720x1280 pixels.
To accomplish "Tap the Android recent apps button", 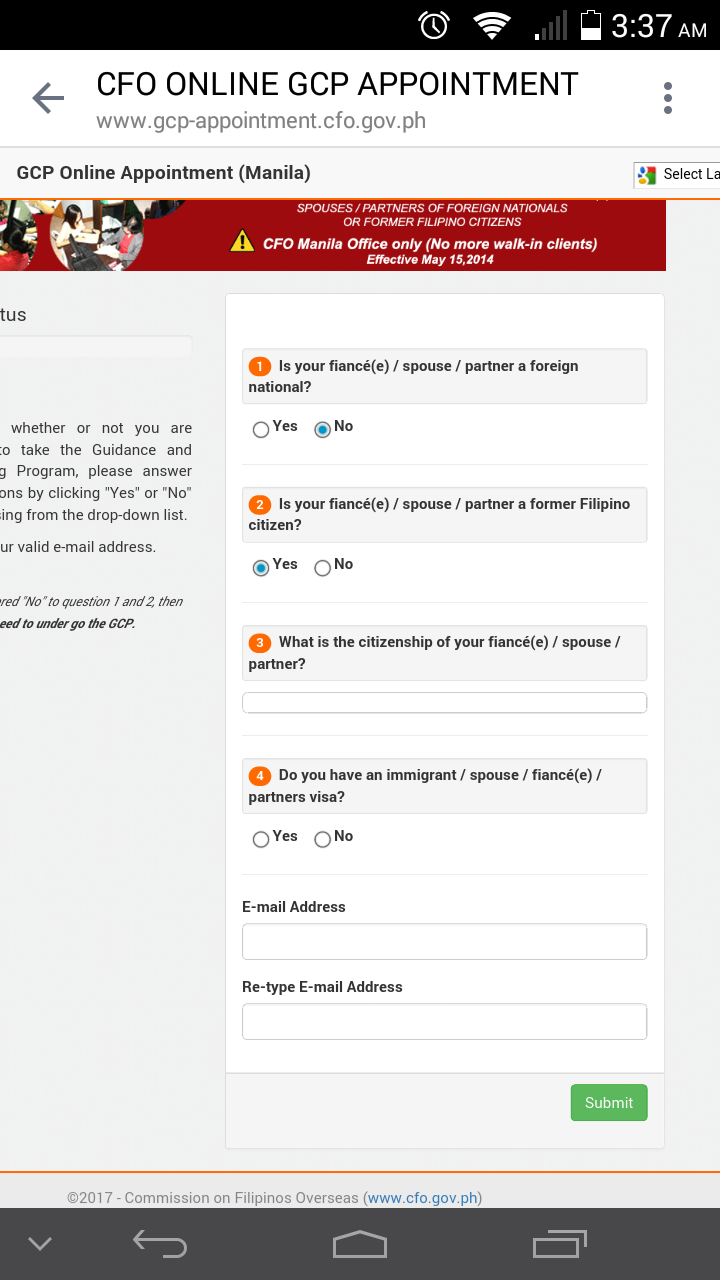I will [560, 1244].
